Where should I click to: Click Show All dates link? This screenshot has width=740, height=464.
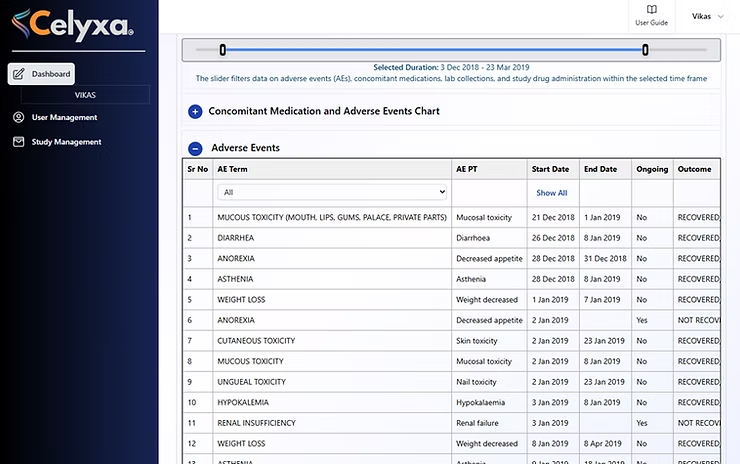coord(551,193)
